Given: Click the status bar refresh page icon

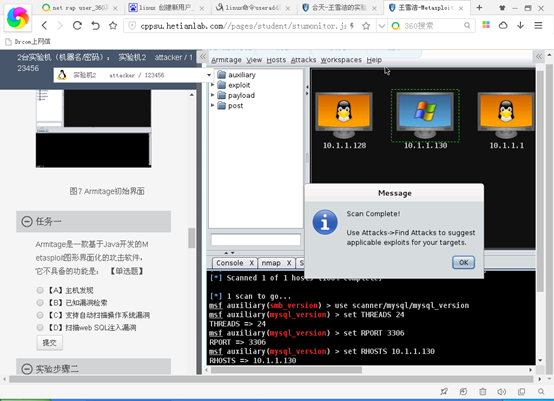Looking at the screenshot, I should 463,391.
